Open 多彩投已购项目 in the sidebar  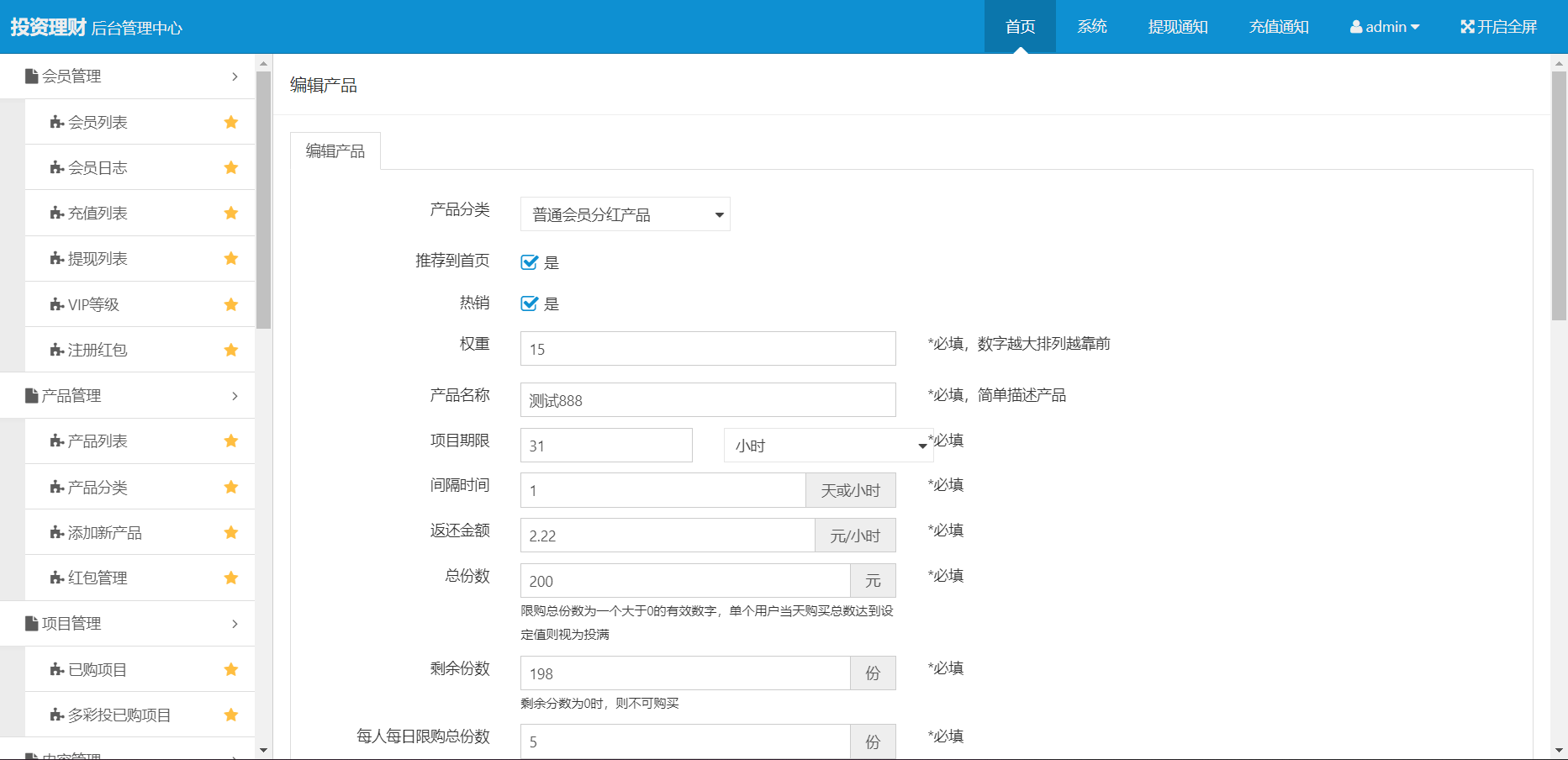pos(140,715)
